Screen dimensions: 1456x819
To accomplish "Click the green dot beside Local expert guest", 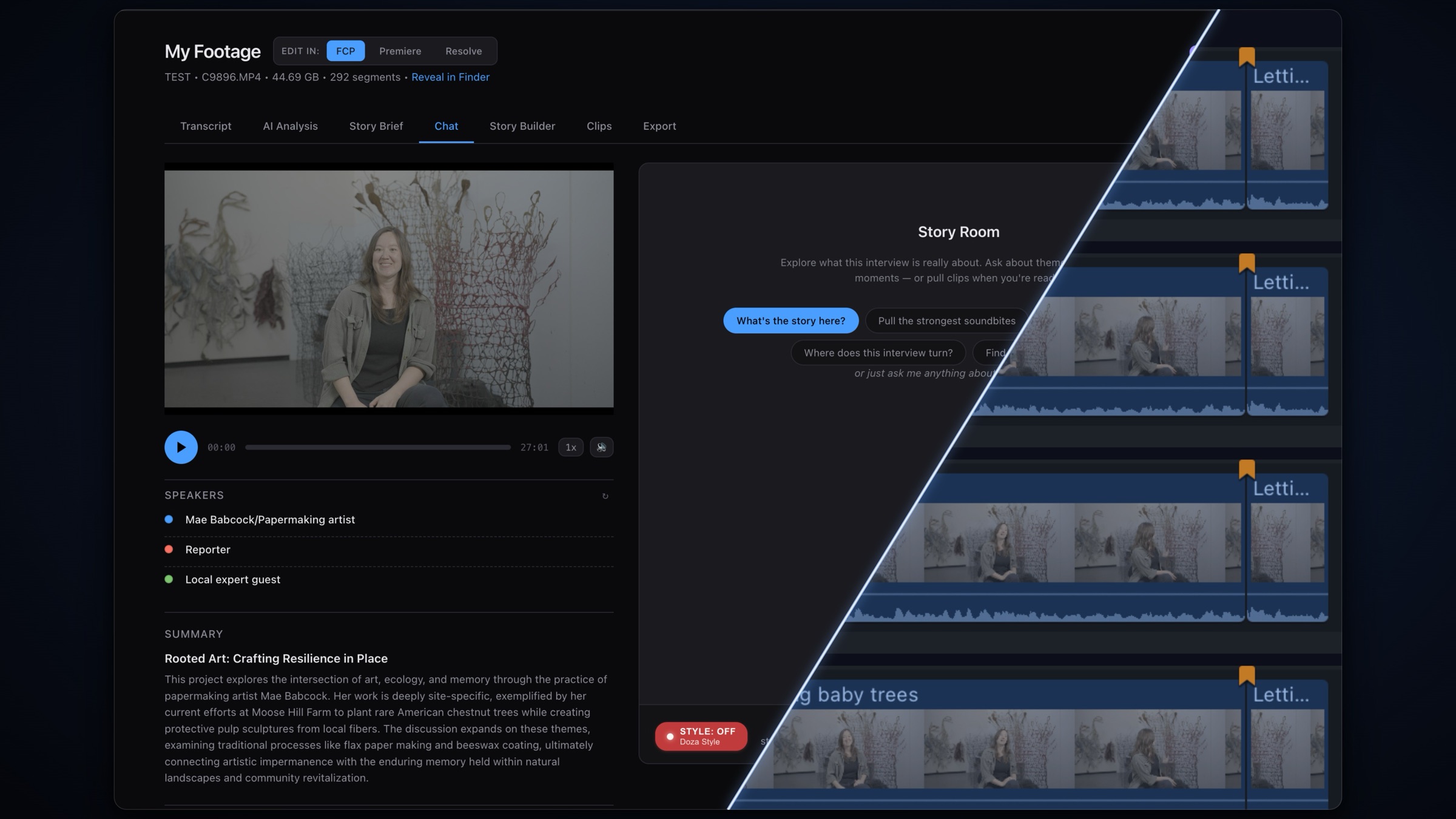I will [x=169, y=579].
